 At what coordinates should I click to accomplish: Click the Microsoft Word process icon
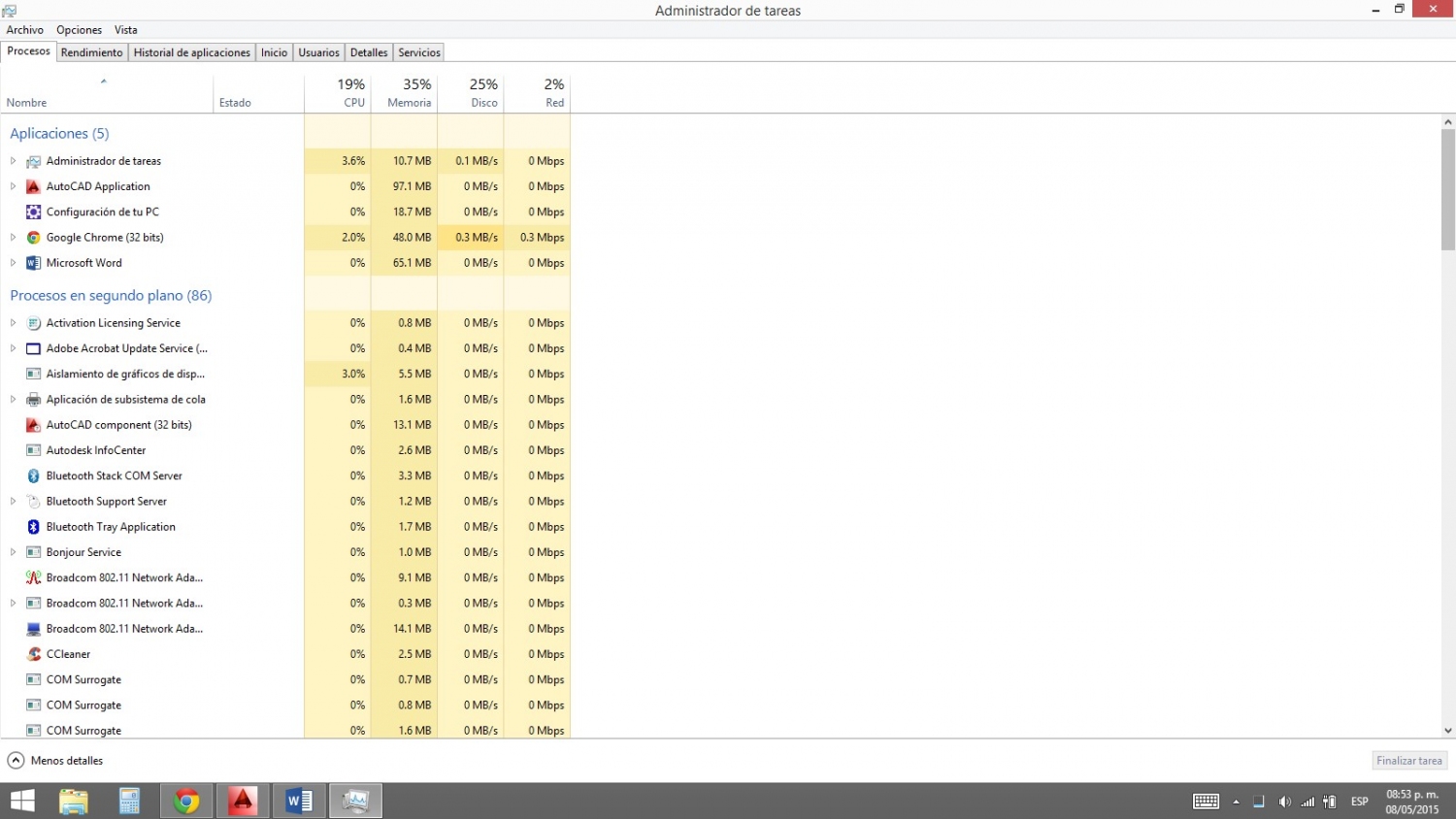(33, 263)
